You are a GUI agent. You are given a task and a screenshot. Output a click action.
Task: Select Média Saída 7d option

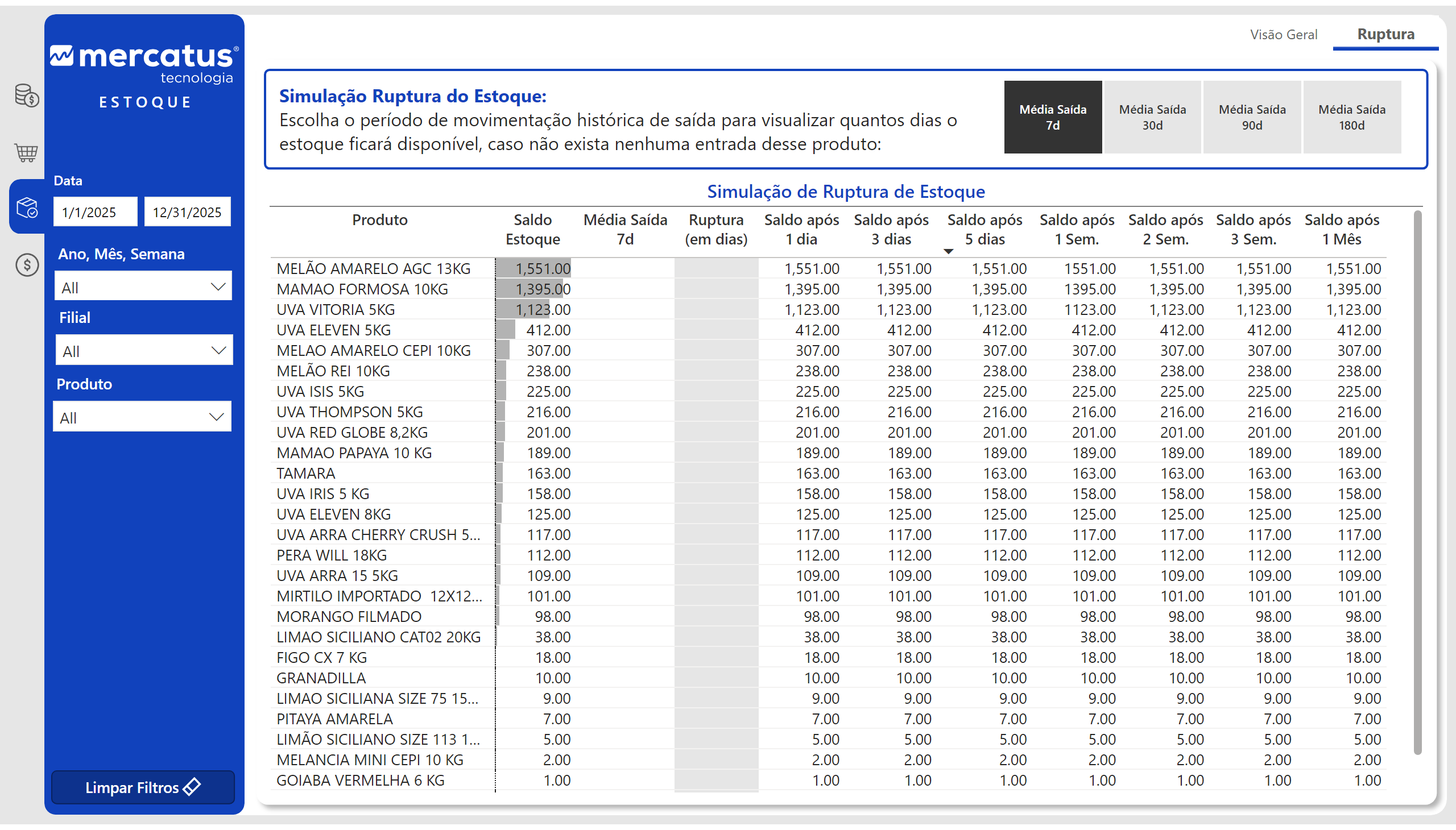(x=1052, y=117)
